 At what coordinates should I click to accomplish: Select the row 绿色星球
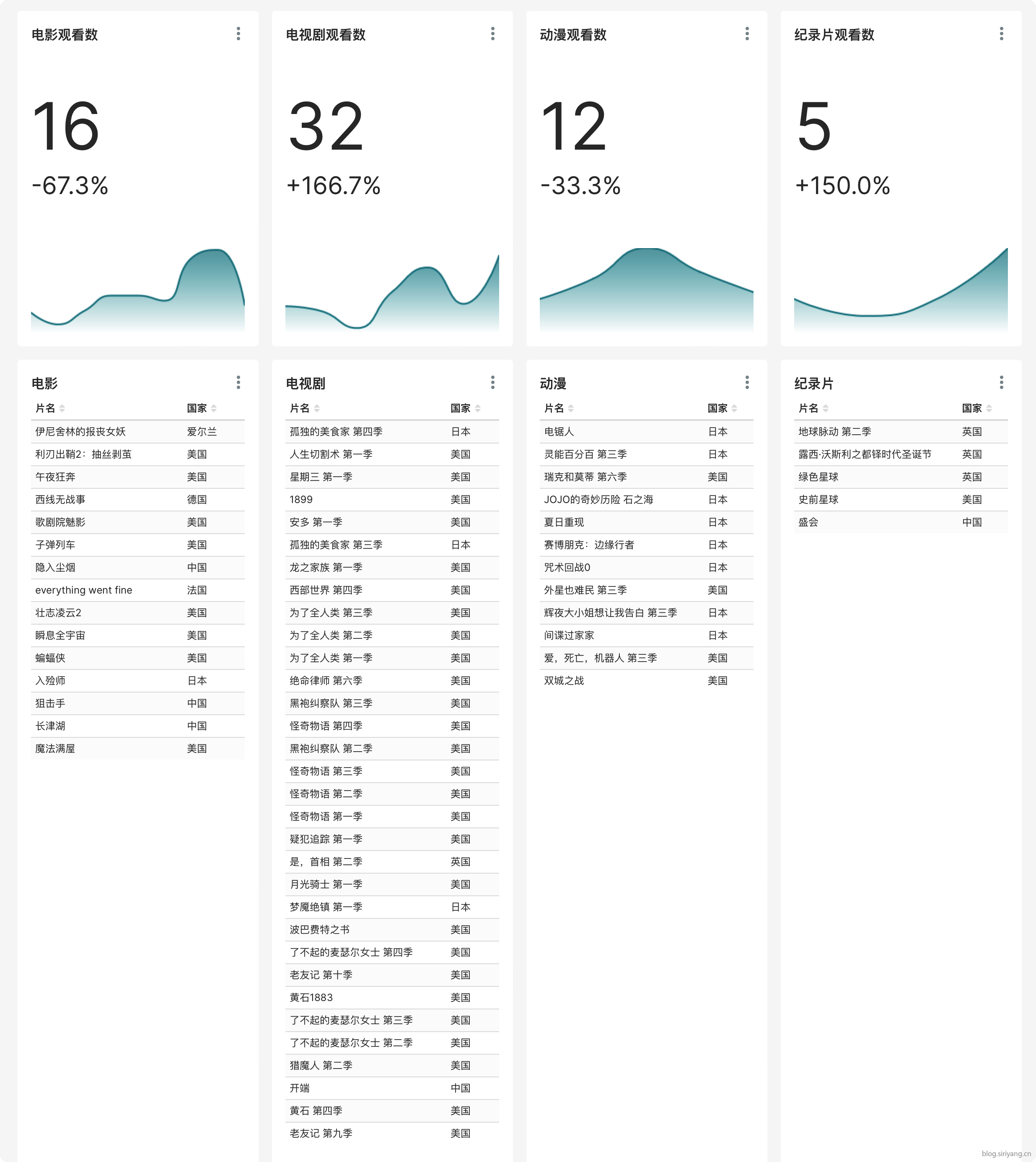point(901,477)
